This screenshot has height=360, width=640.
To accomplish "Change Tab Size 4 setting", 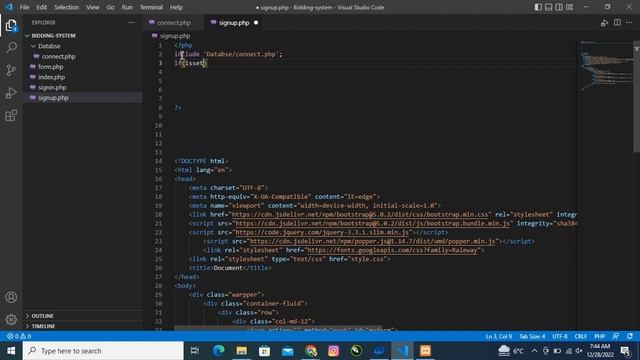I will pyautogui.click(x=532, y=336).
